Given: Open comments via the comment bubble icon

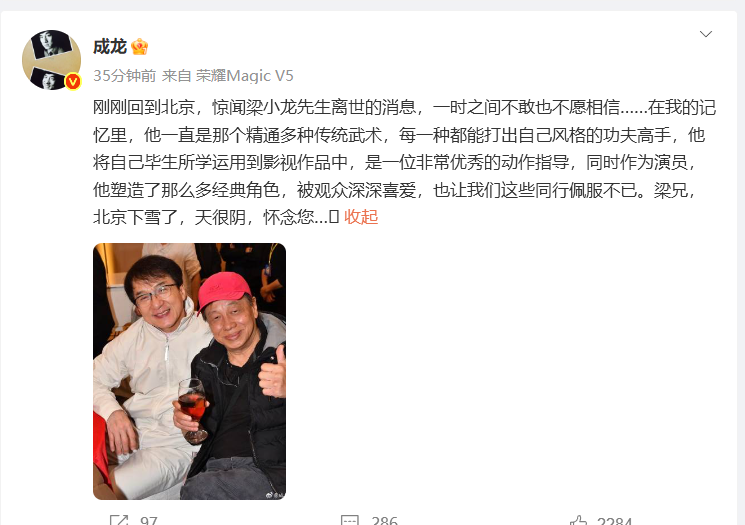Looking at the screenshot, I should coord(350,520).
